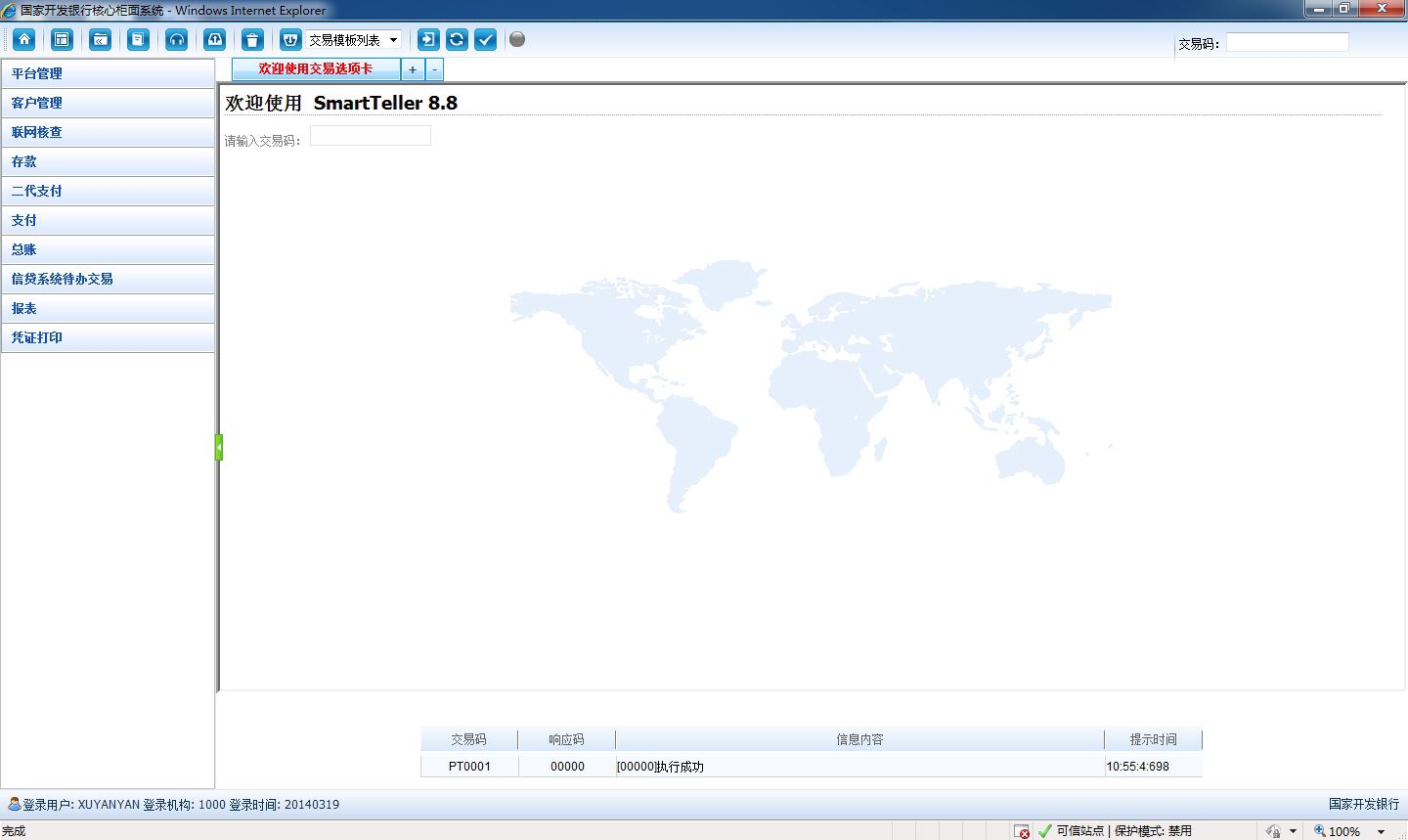Open the 信贷系统待办交易 menu
The width and height of the screenshot is (1408, 840).
[108, 279]
